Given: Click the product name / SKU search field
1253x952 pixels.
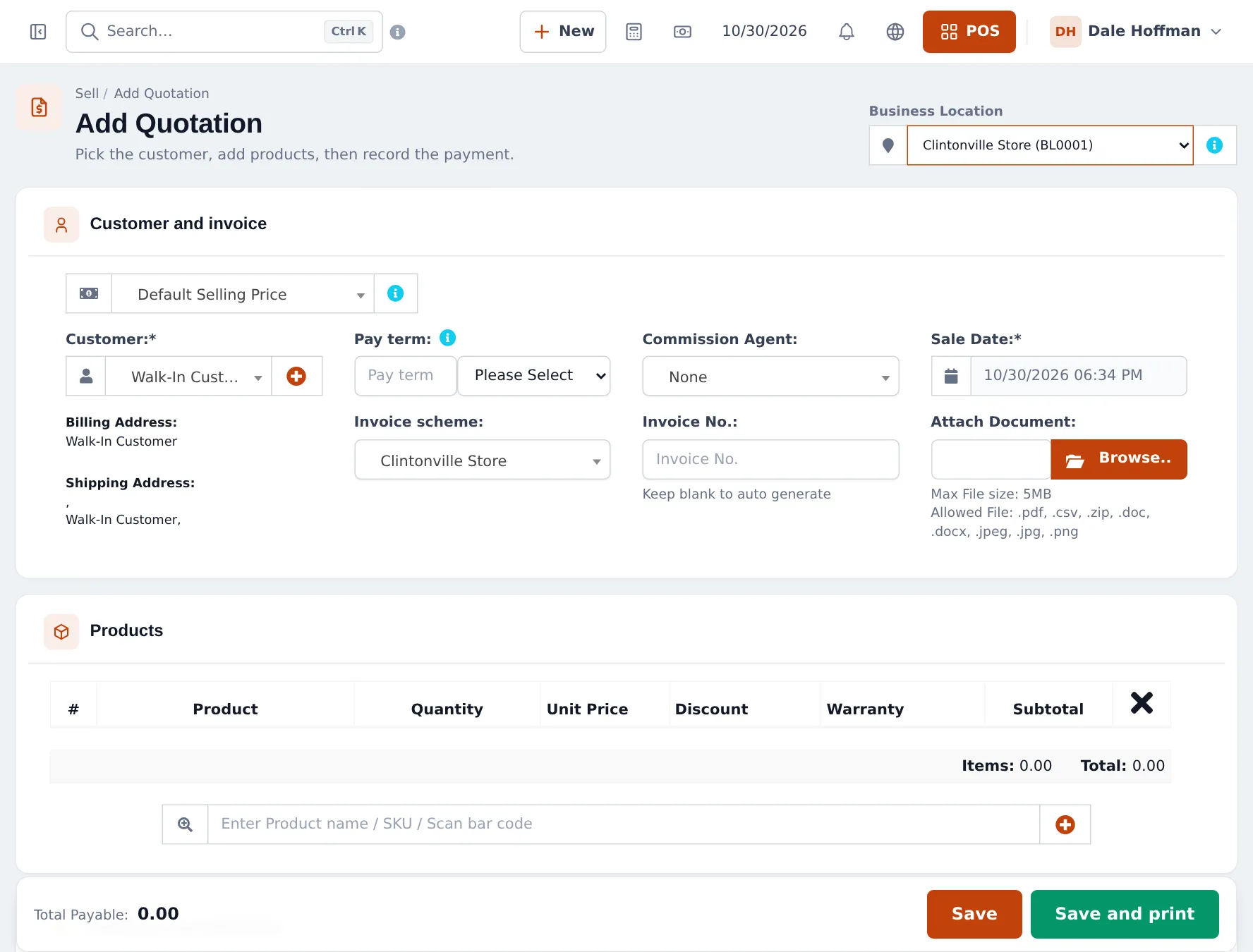Looking at the screenshot, I should click(x=624, y=824).
